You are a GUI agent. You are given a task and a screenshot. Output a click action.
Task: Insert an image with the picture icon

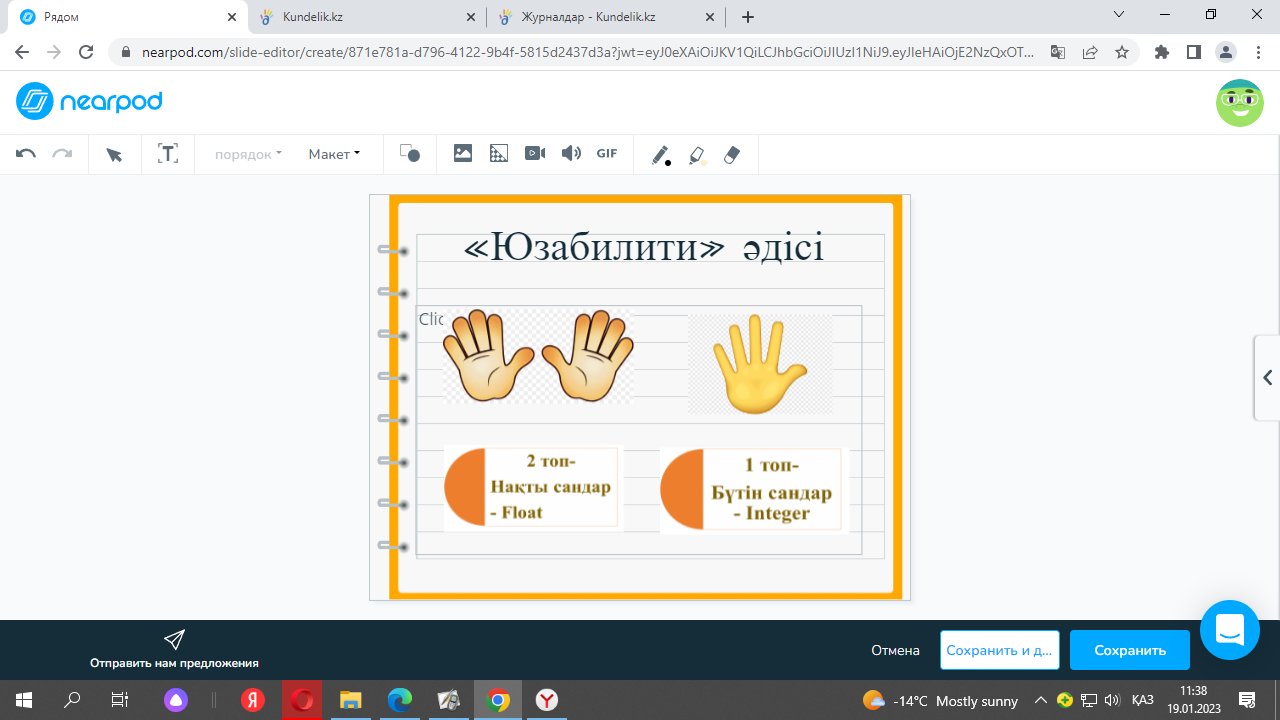click(463, 153)
